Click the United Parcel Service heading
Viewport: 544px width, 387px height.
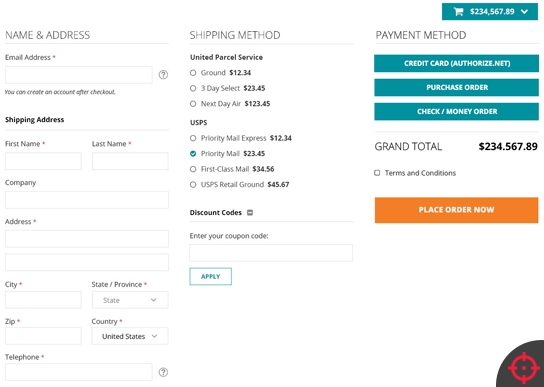pos(226,57)
